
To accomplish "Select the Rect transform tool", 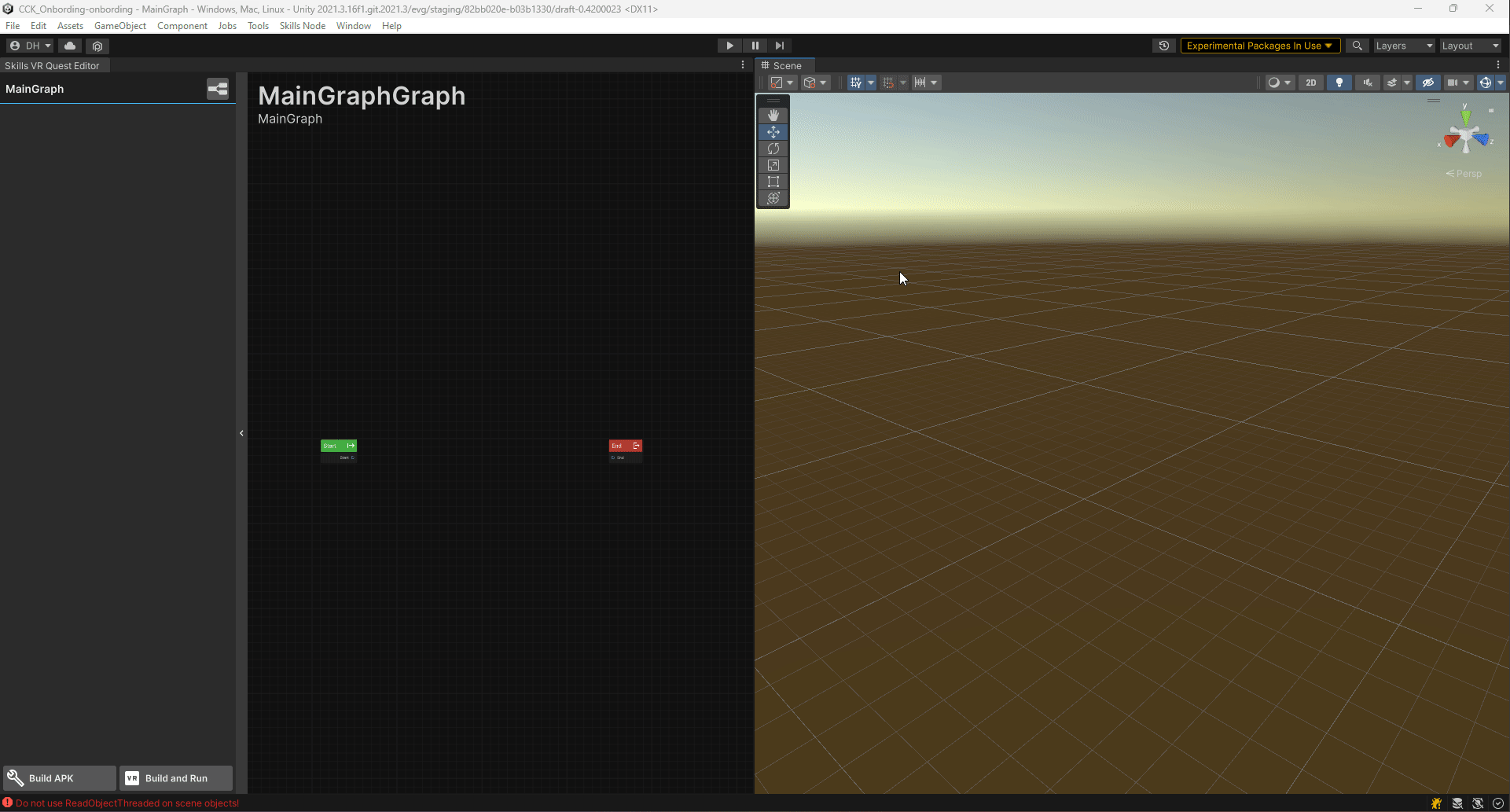I will pyautogui.click(x=773, y=182).
